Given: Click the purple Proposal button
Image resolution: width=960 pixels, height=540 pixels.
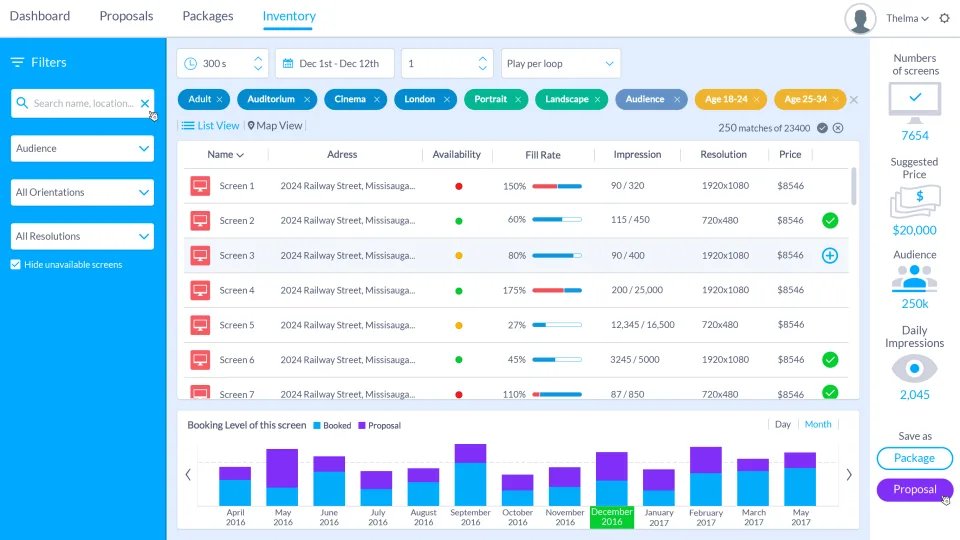Looking at the screenshot, I should (x=915, y=489).
